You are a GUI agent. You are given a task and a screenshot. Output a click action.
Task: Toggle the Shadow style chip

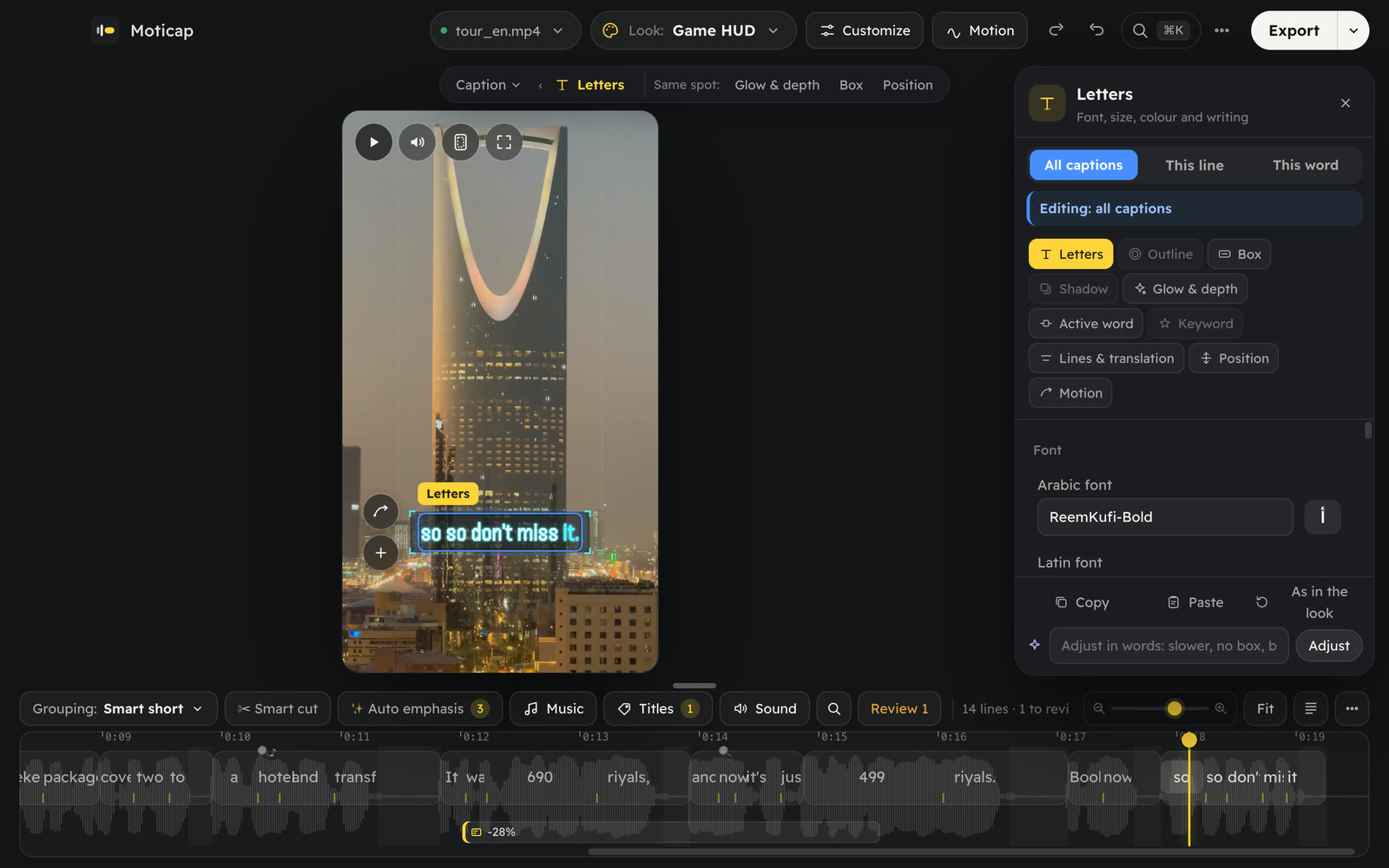click(x=1074, y=289)
